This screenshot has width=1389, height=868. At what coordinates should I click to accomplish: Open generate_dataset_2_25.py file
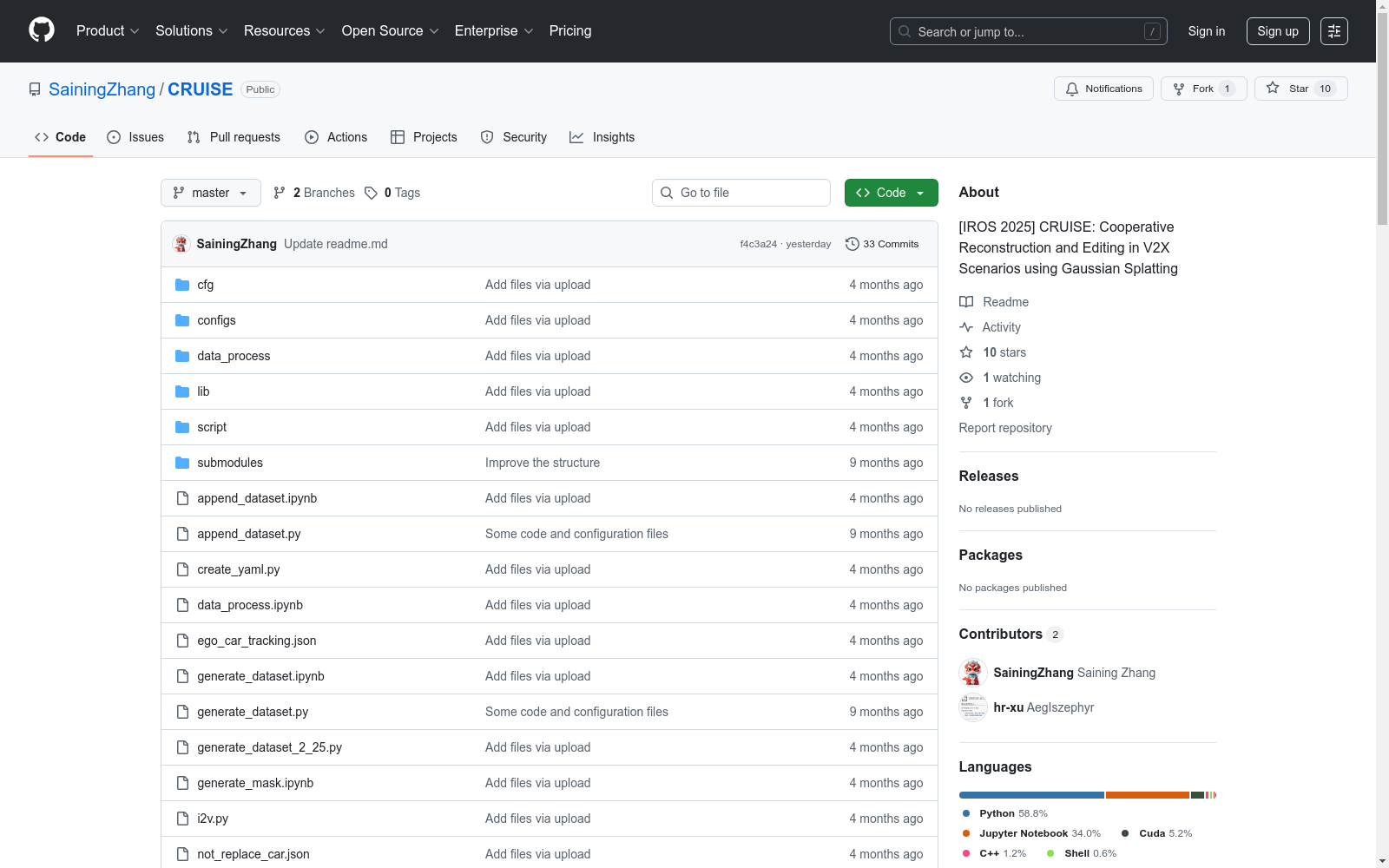click(x=269, y=747)
